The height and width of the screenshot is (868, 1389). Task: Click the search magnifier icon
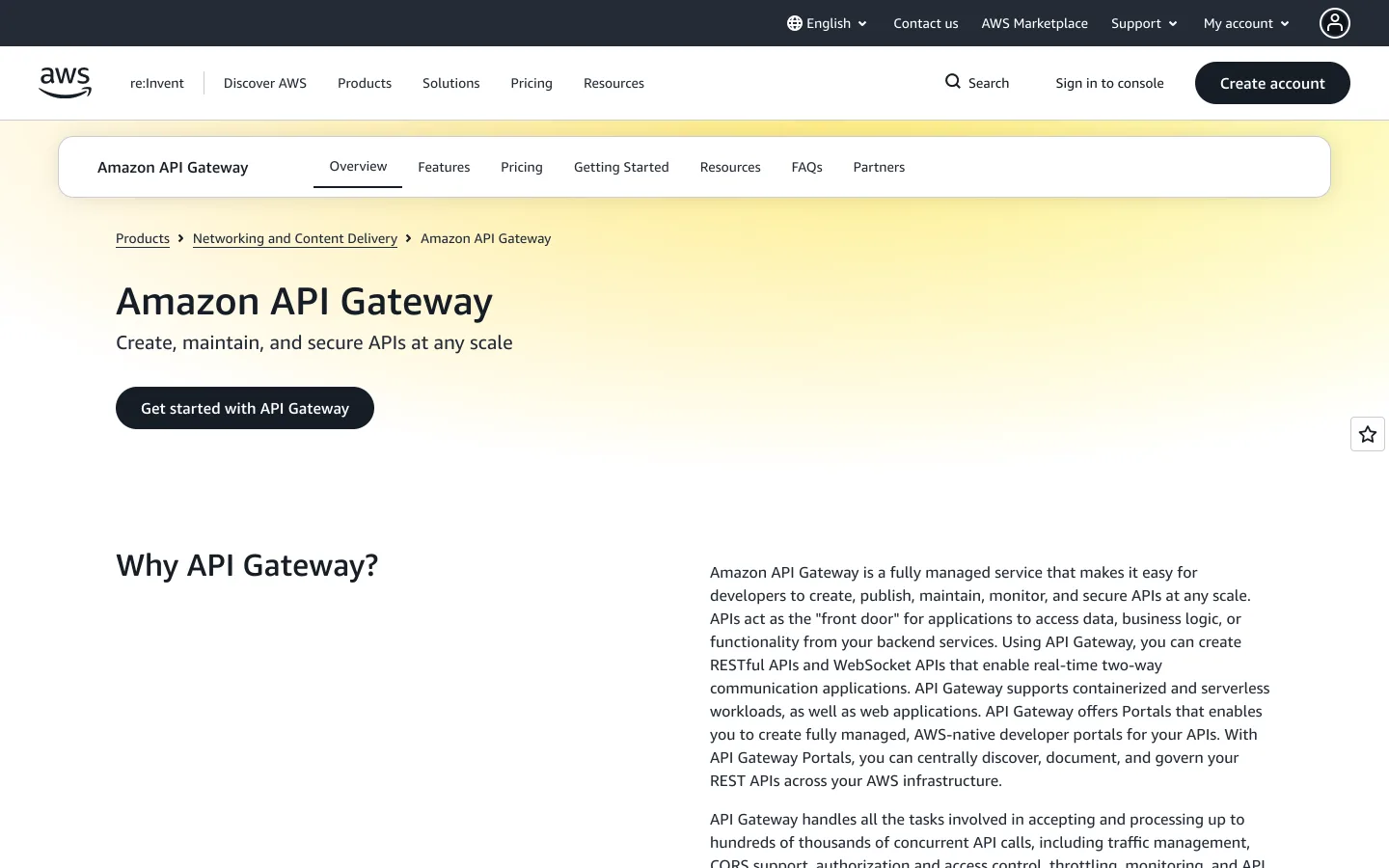[x=952, y=82]
